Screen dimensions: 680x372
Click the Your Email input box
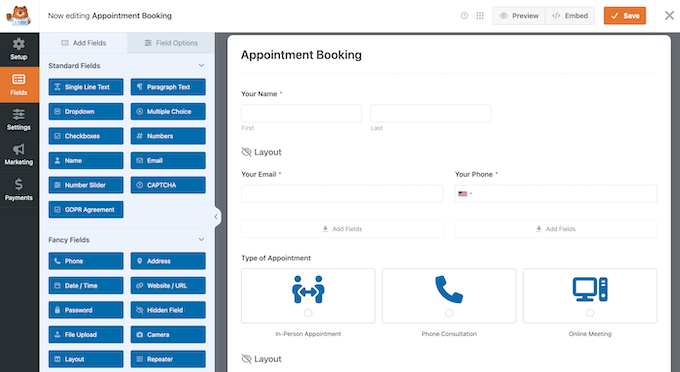tap(342, 194)
